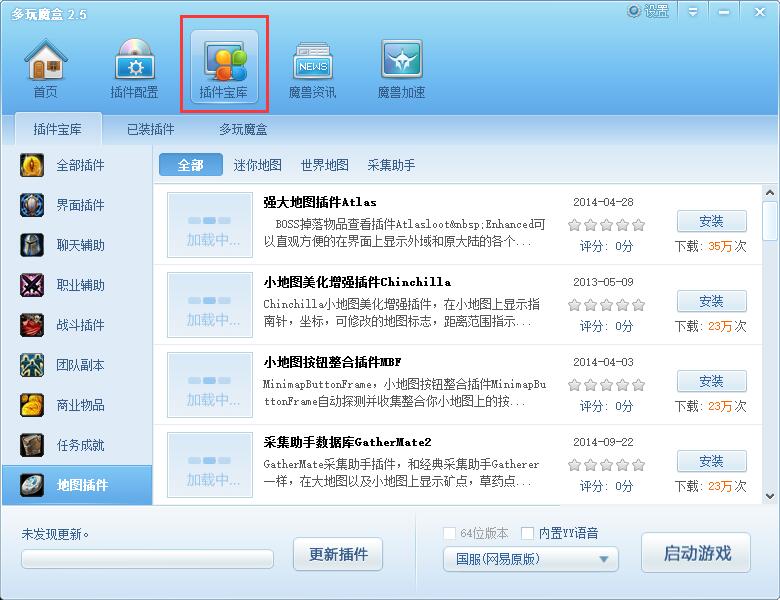
Task: Switch to 多玩魔盒 tab
Action: (243, 129)
